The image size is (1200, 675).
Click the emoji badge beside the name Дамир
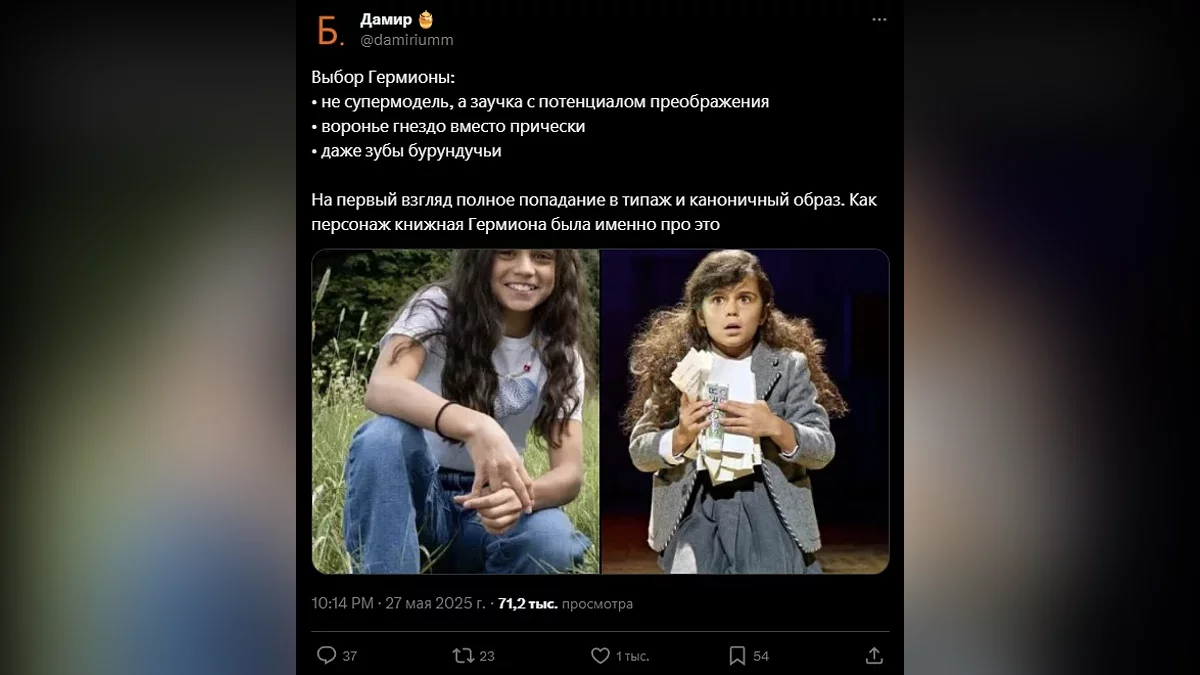coord(426,20)
